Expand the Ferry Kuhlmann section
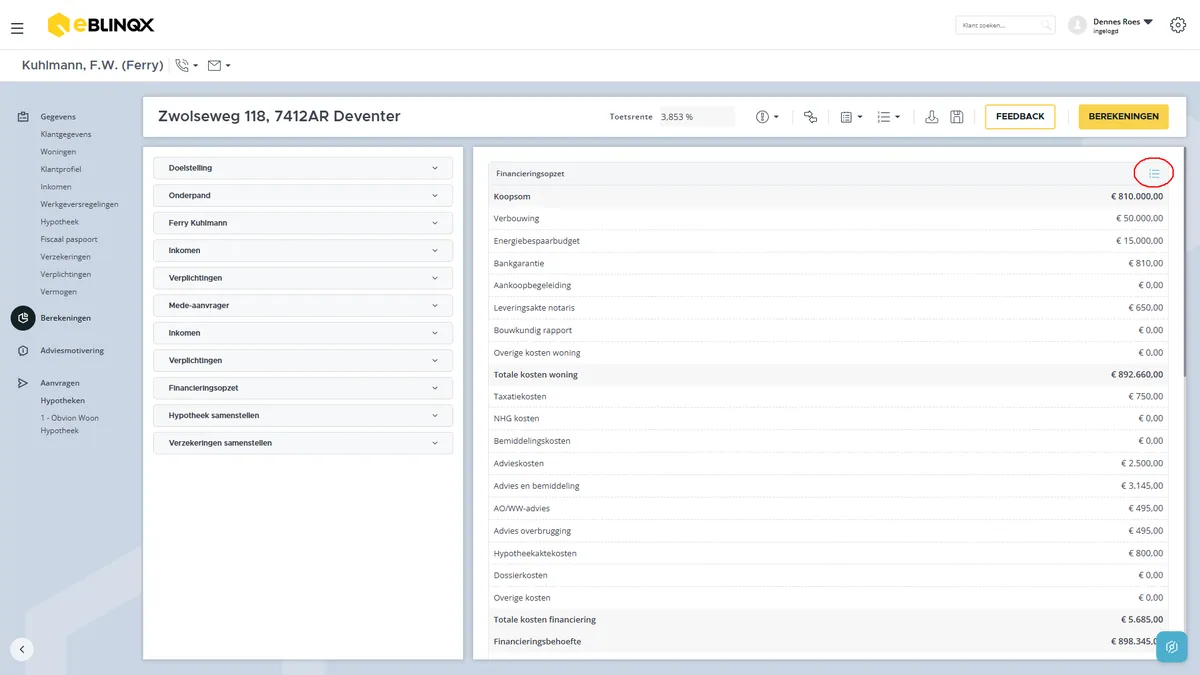Viewport: 1200px width, 675px height. point(303,223)
